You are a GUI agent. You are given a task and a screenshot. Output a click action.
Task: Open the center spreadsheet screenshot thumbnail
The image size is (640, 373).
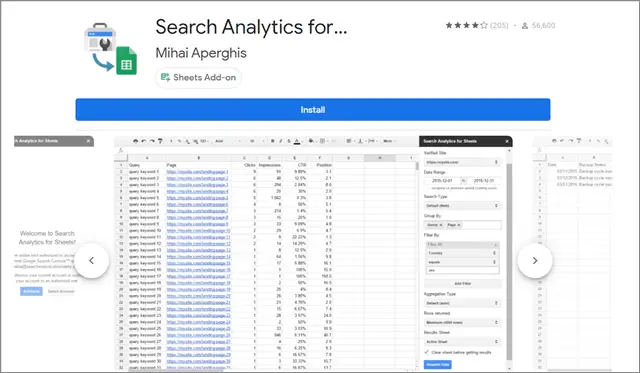313,253
